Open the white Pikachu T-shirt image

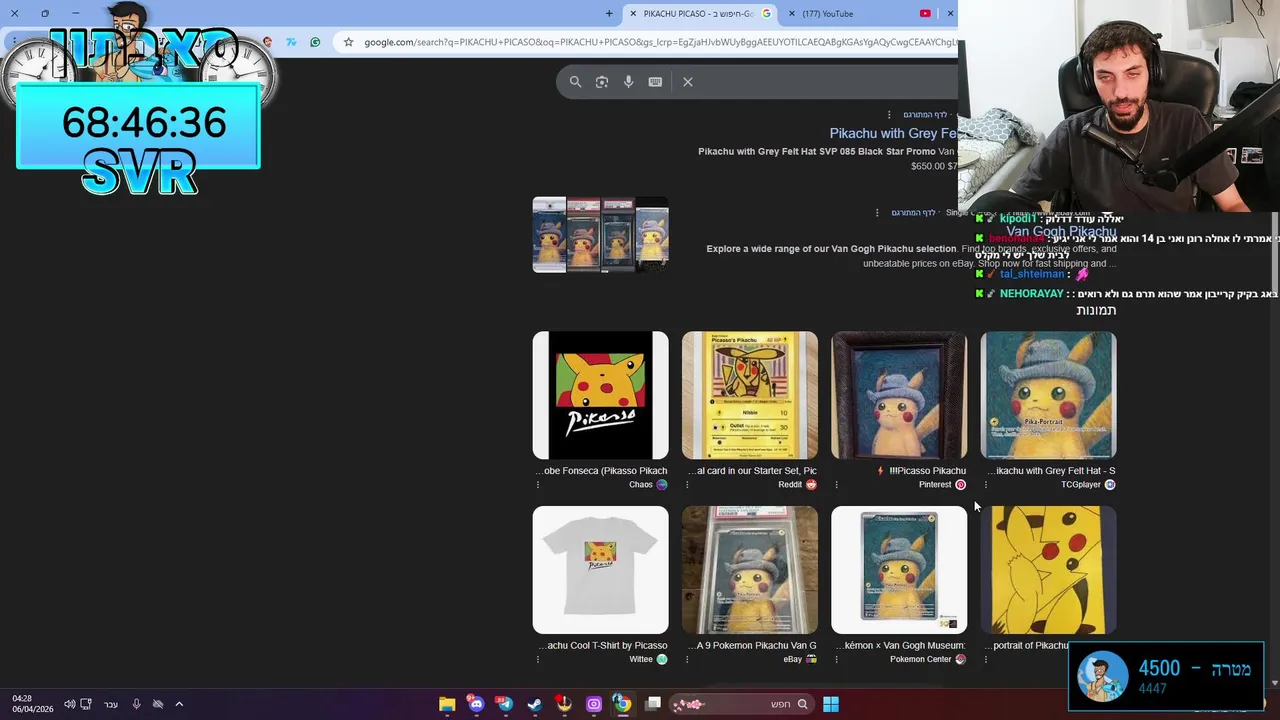[600, 570]
